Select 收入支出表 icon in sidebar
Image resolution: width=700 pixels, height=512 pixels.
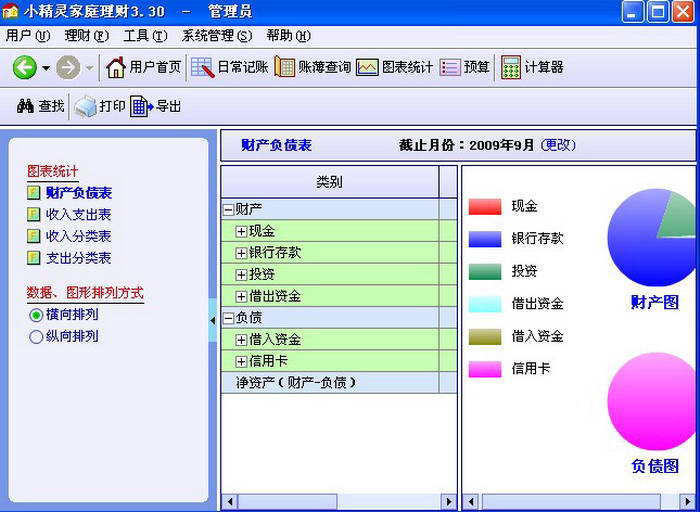pyautogui.click(x=33, y=214)
